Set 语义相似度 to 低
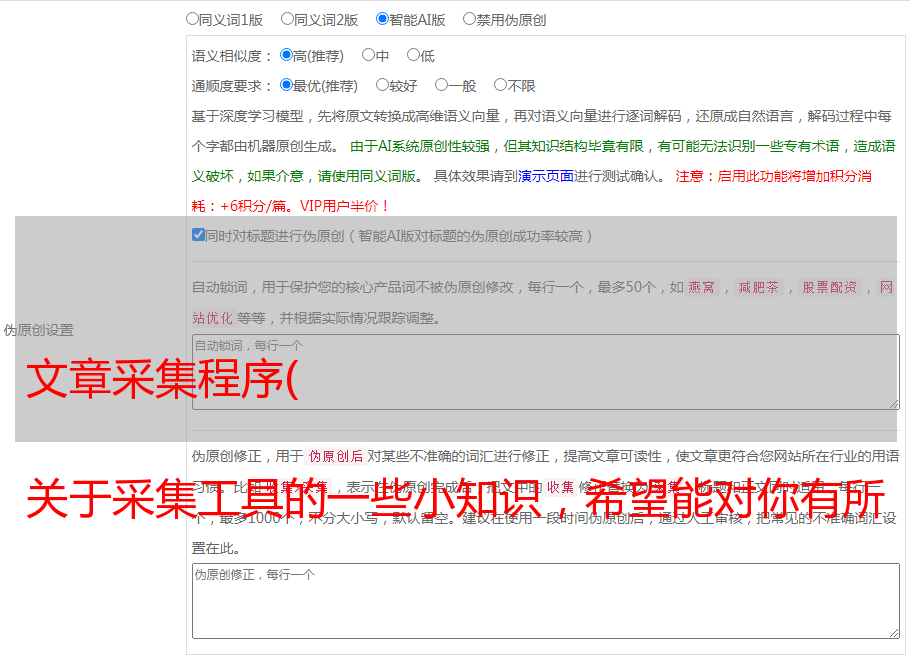Viewport: 911px width, 658px height. (413, 55)
